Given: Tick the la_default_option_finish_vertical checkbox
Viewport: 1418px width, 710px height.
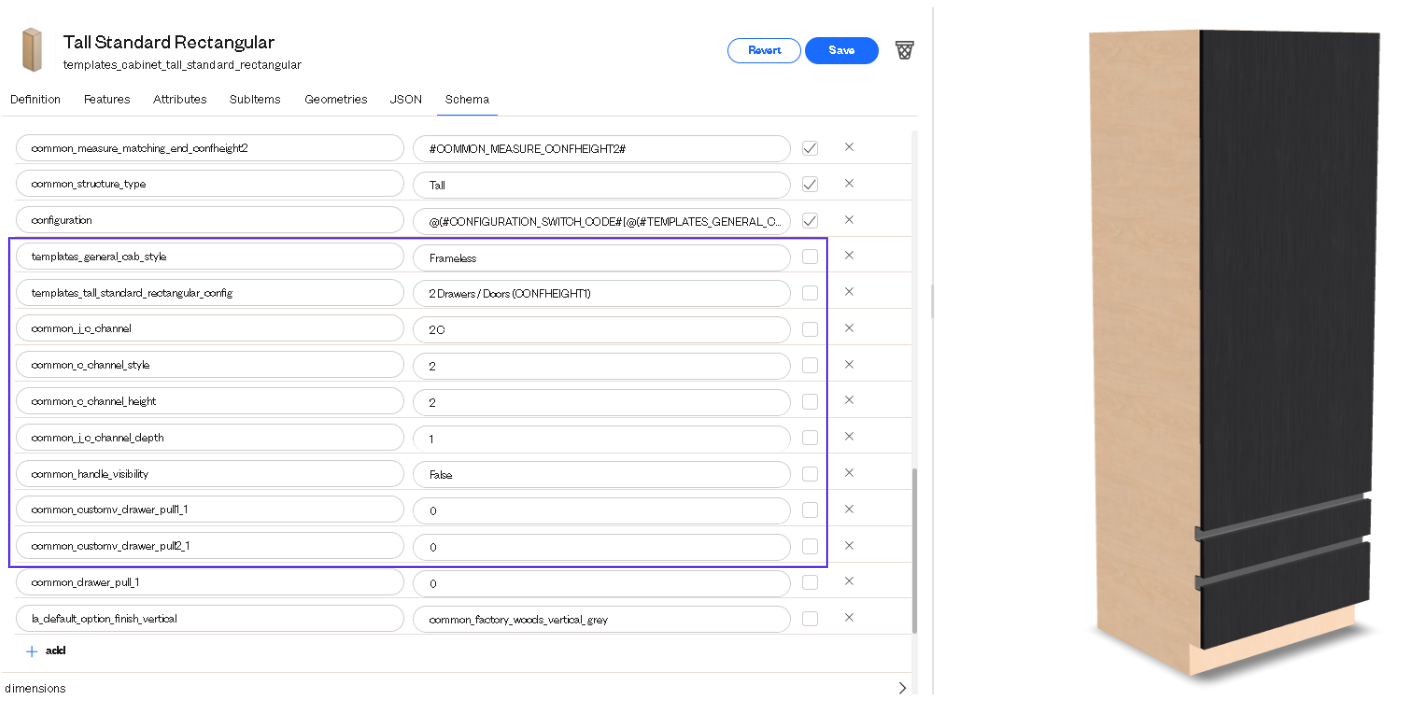Looking at the screenshot, I should tap(810, 619).
